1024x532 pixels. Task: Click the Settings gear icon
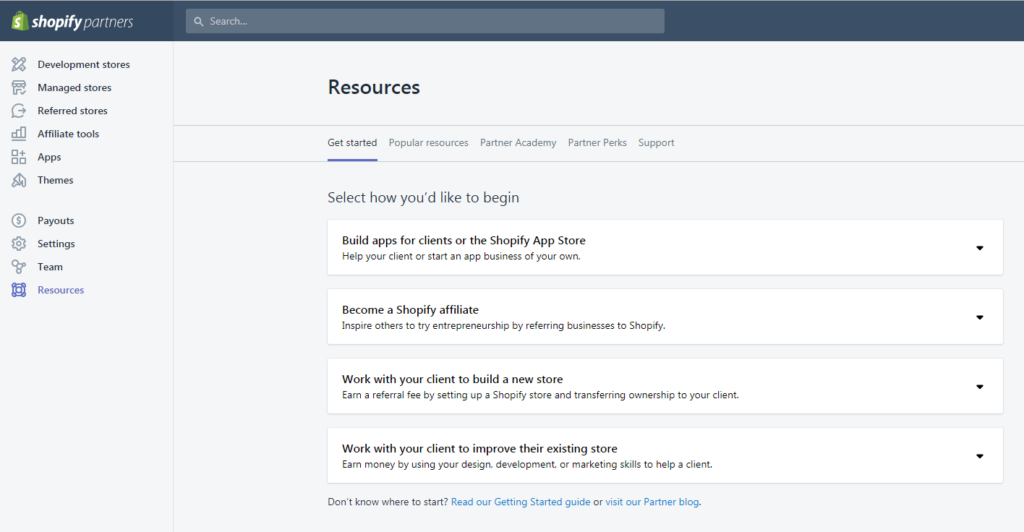pos(19,243)
